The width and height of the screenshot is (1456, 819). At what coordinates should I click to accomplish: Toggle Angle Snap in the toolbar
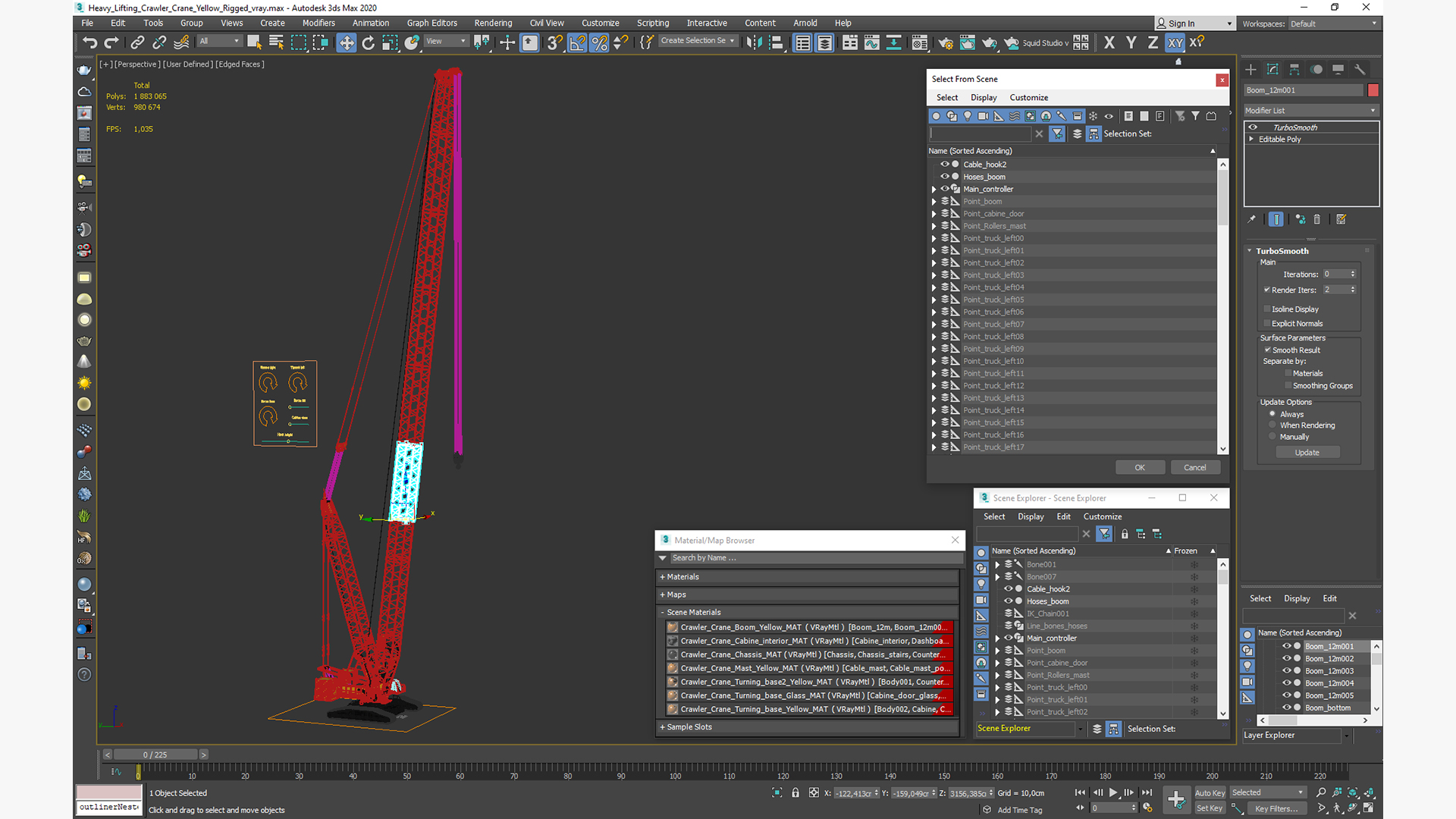(577, 42)
